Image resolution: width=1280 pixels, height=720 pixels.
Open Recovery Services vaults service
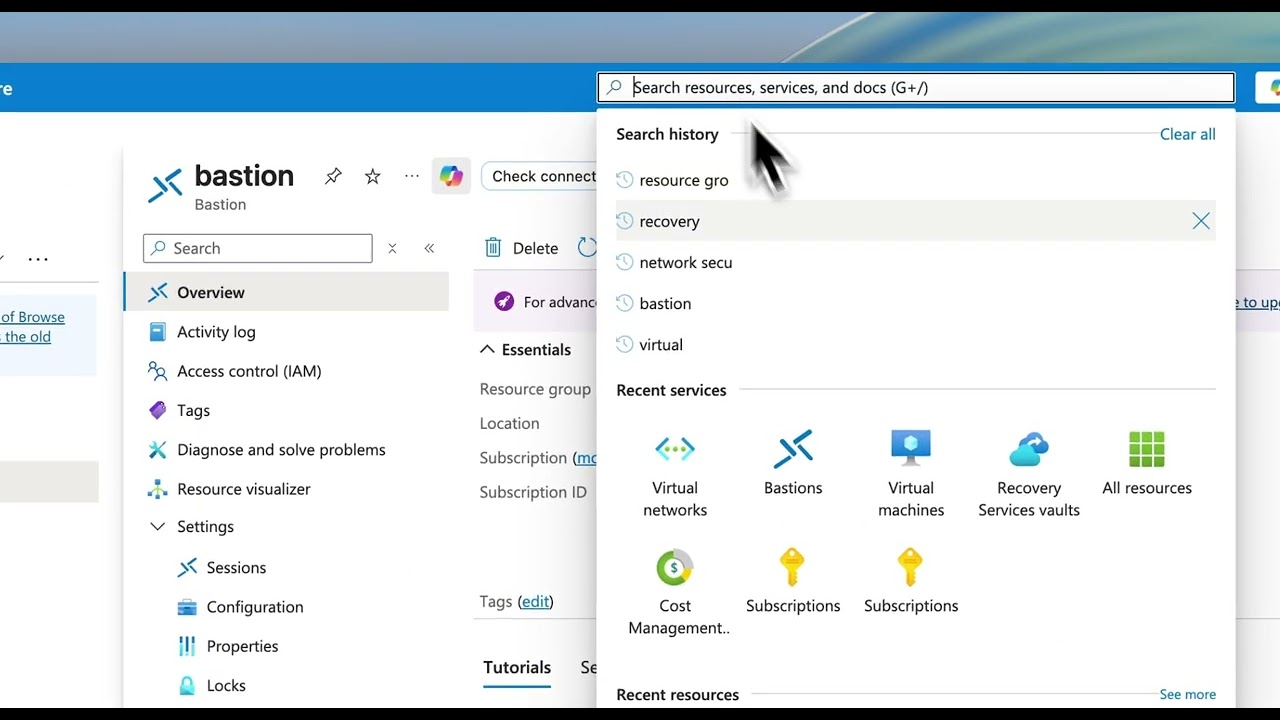point(1029,475)
